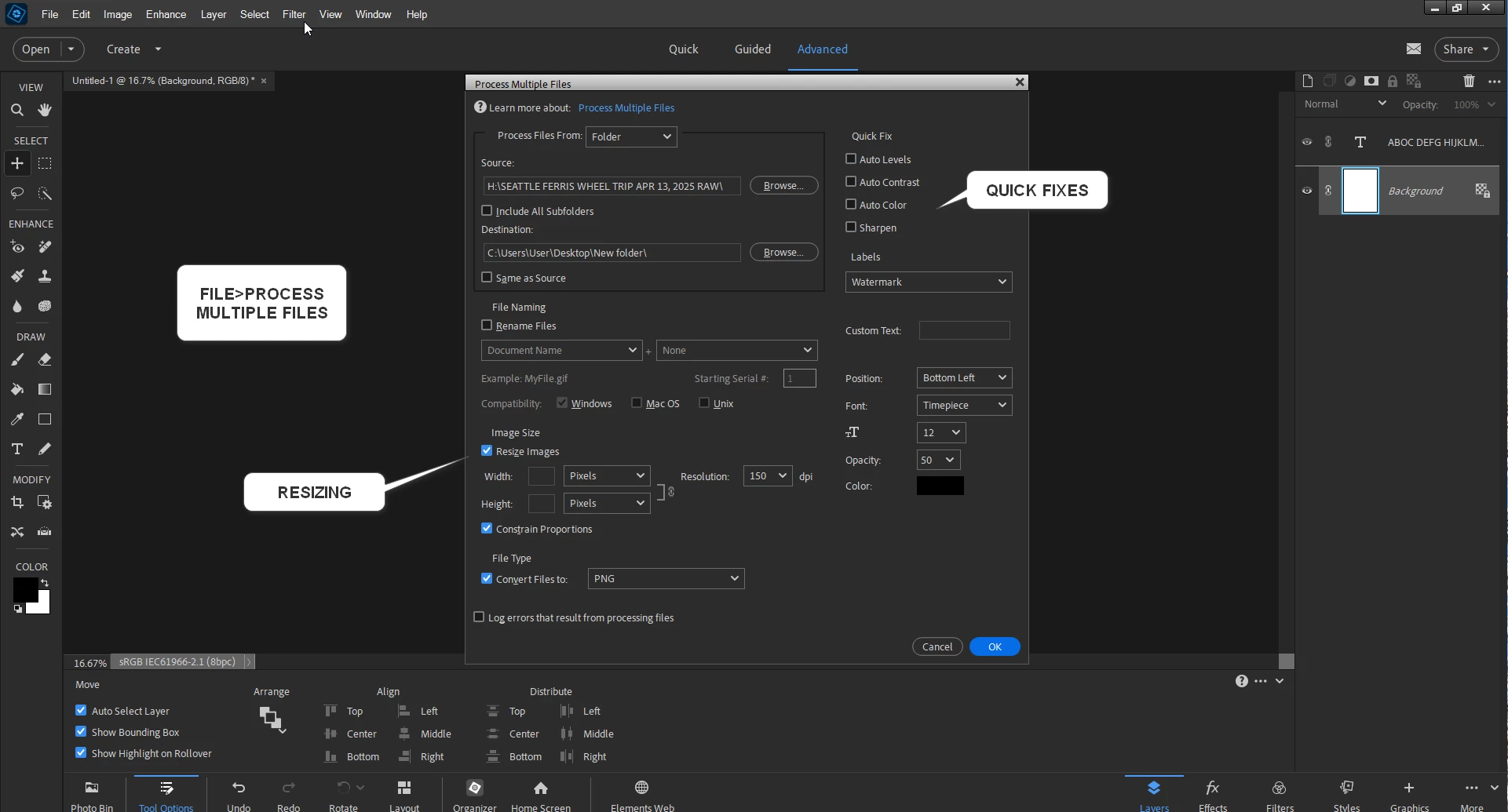The width and height of the screenshot is (1508, 812).
Task: Select the Rectangular Marquee tool
Action: pyautogui.click(x=45, y=163)
